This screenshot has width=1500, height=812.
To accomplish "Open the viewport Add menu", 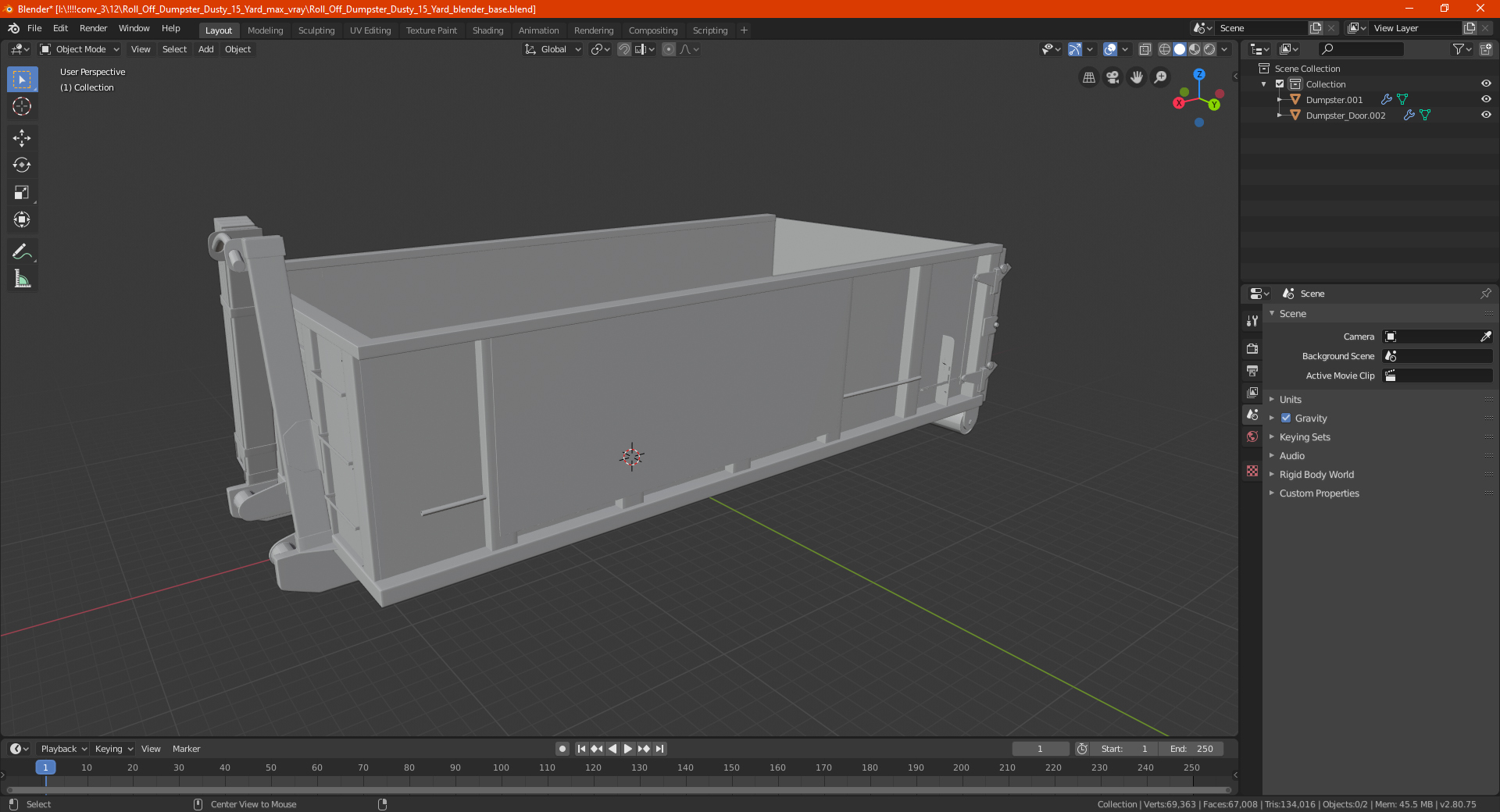I will [x=205, y=49].
